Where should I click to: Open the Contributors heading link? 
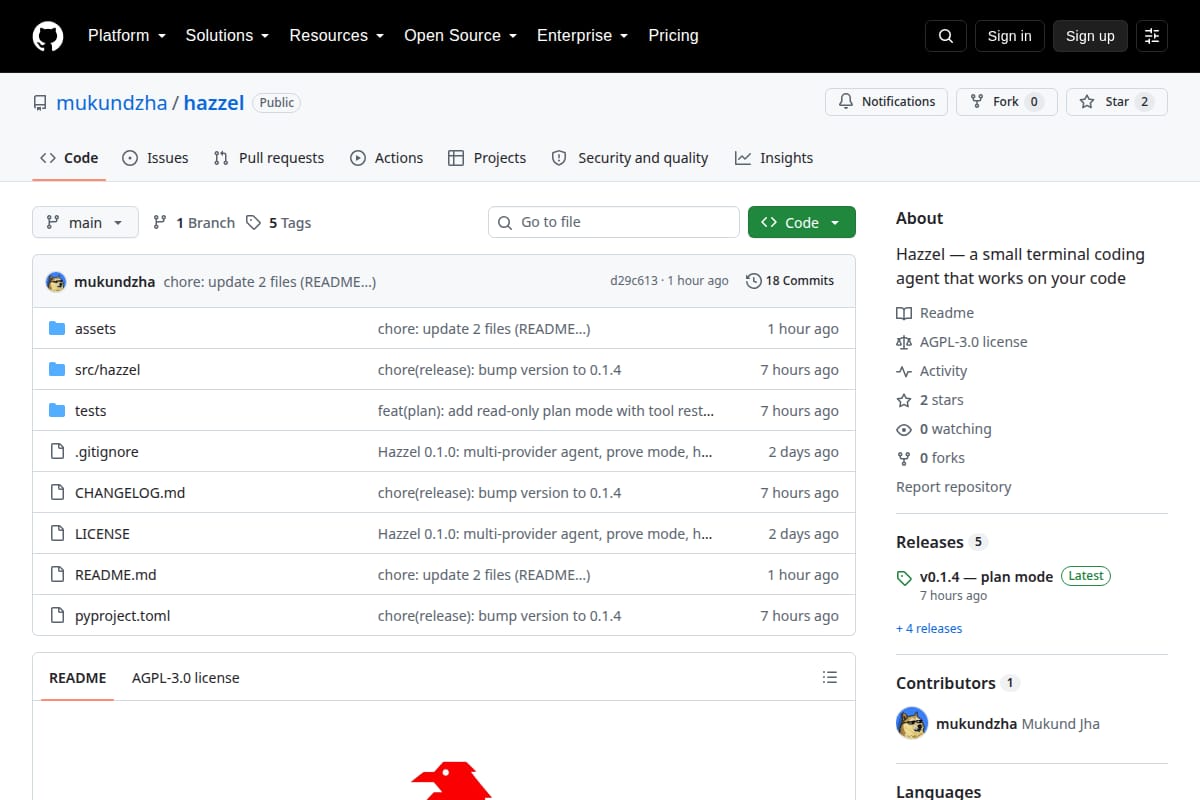click(946, 683)
